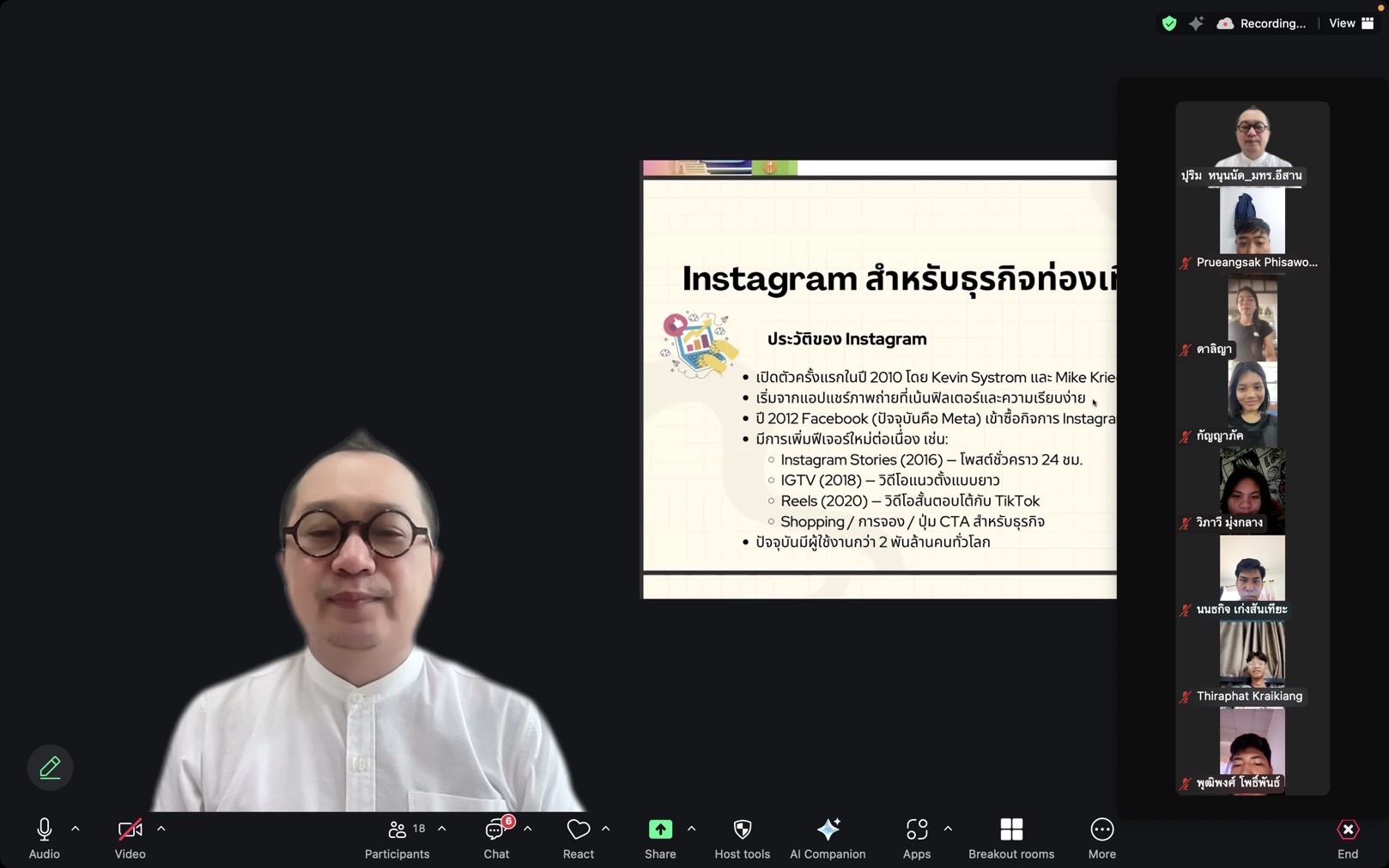Click the green encryption shield icon

coord(1168,24)
